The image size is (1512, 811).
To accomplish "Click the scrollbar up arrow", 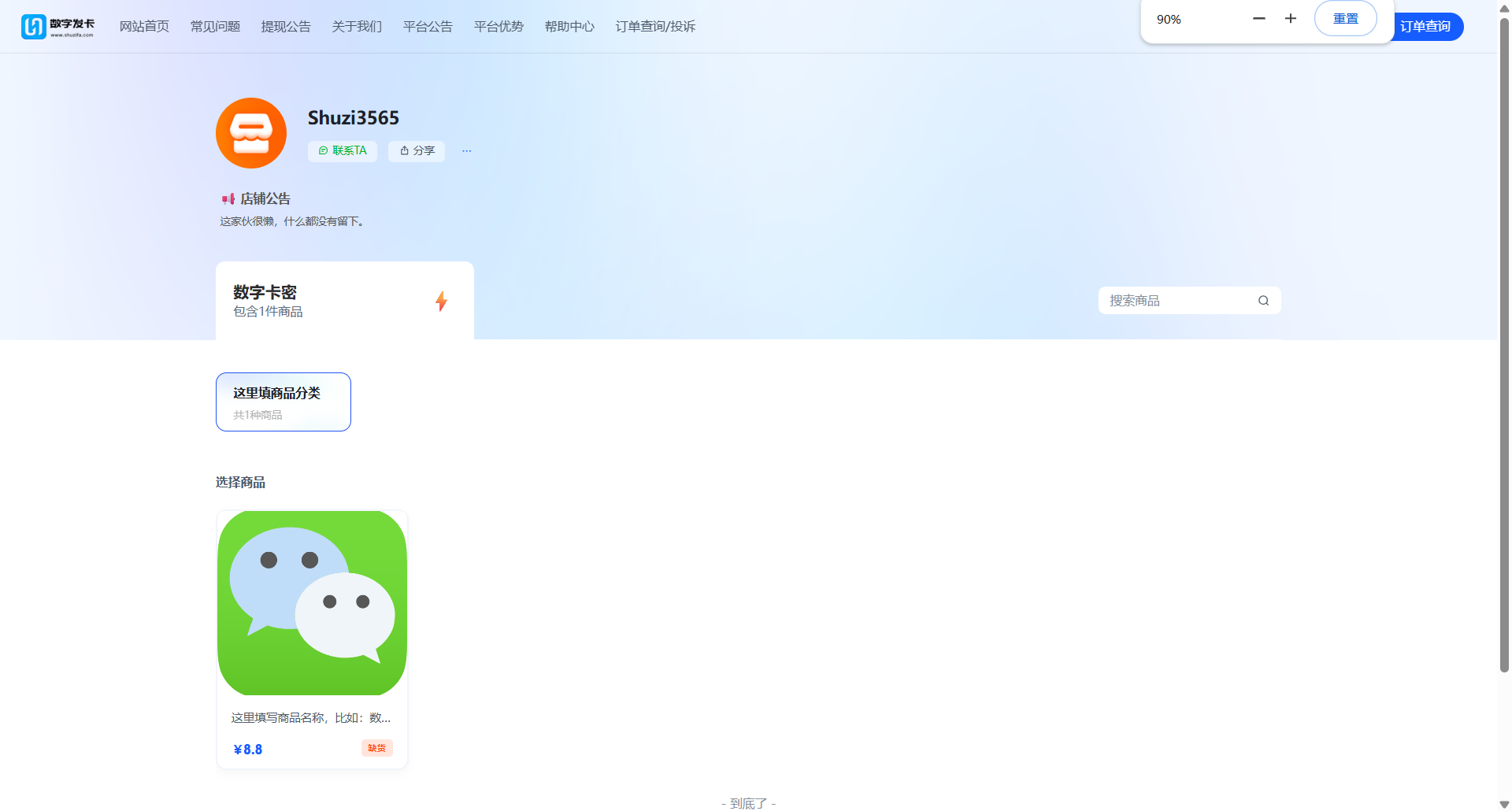I will pos(1505,7).
